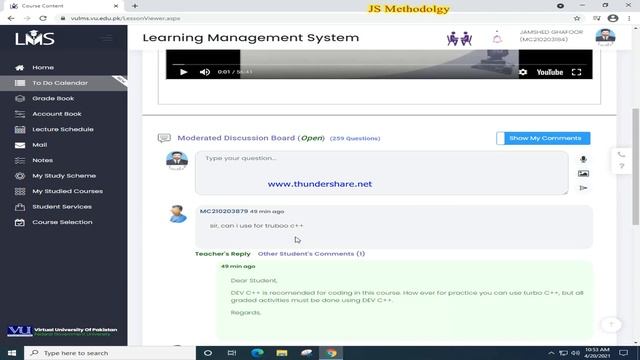Click the Moderated Discussion Board heading
640x360 pixels.
pyautogui.click(x=251, y=138)
